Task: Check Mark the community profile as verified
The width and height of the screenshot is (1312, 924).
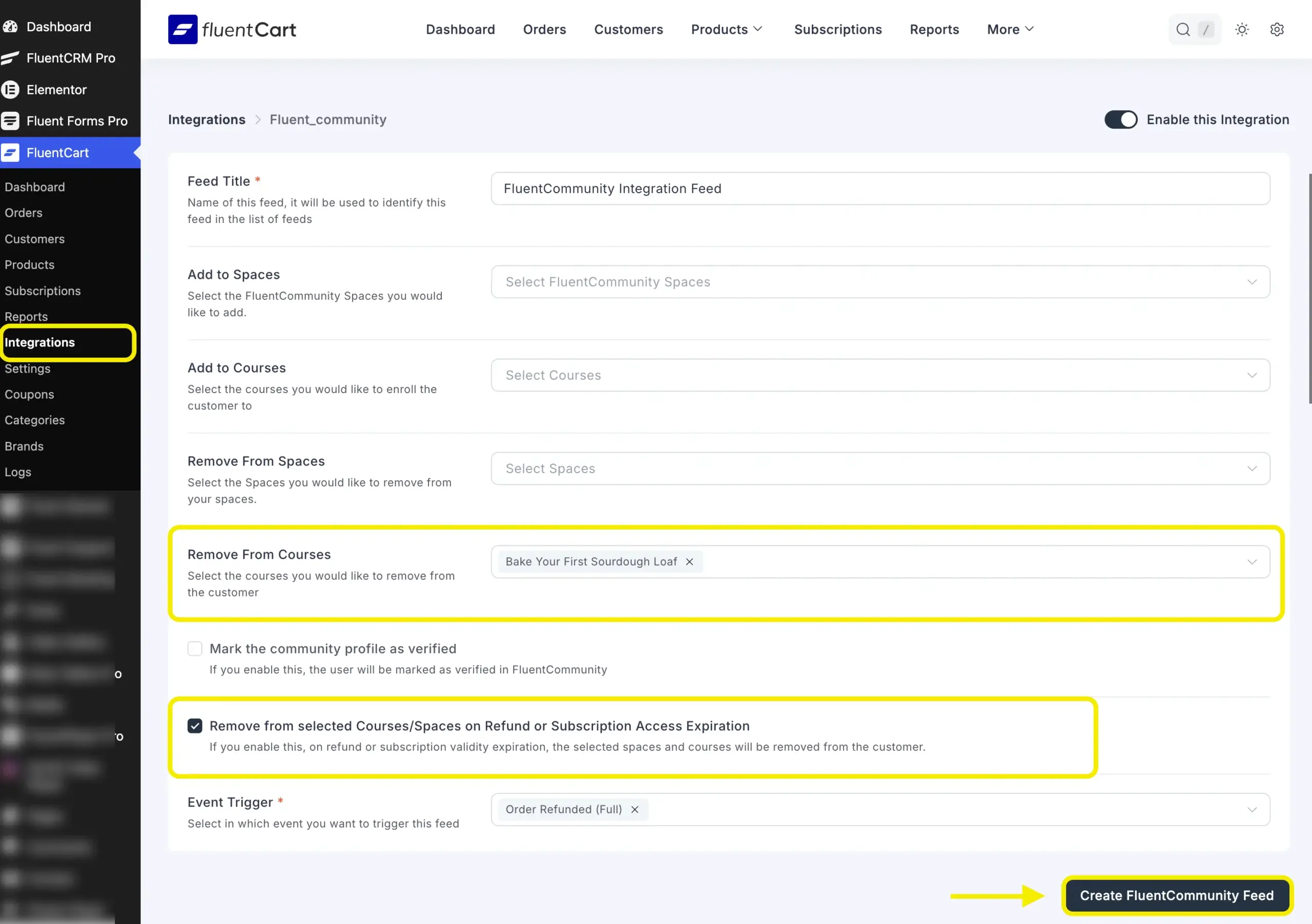Action: pyautogui.click(x=195, y=649)
